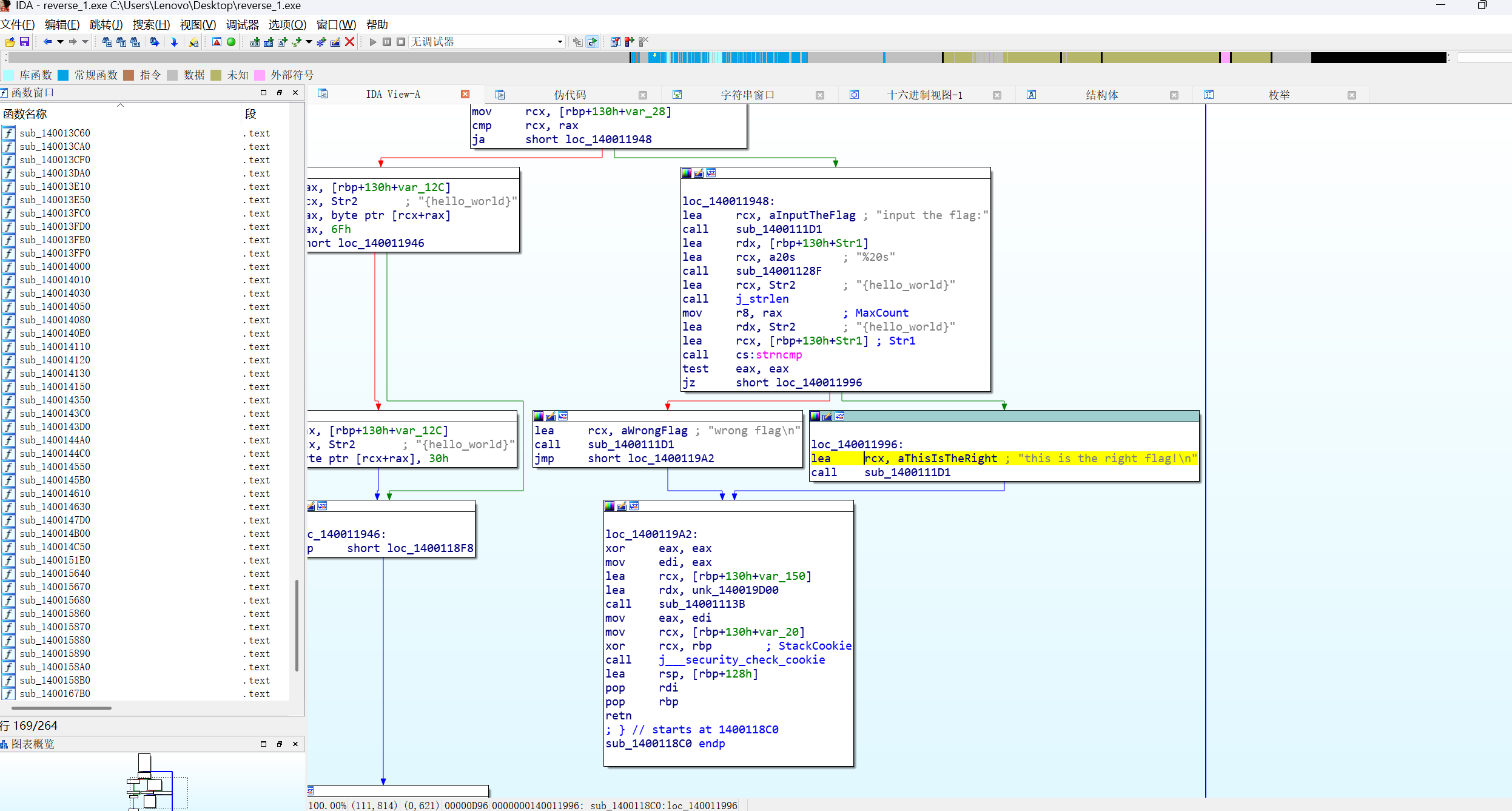This screenshot has height=811, width=1512.
Task: Click the Jump back arrow icon
Action: 47,42
